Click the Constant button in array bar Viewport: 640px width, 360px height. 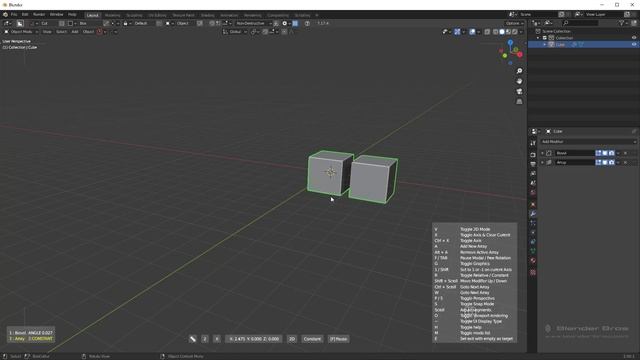click(x=312, y=339)
